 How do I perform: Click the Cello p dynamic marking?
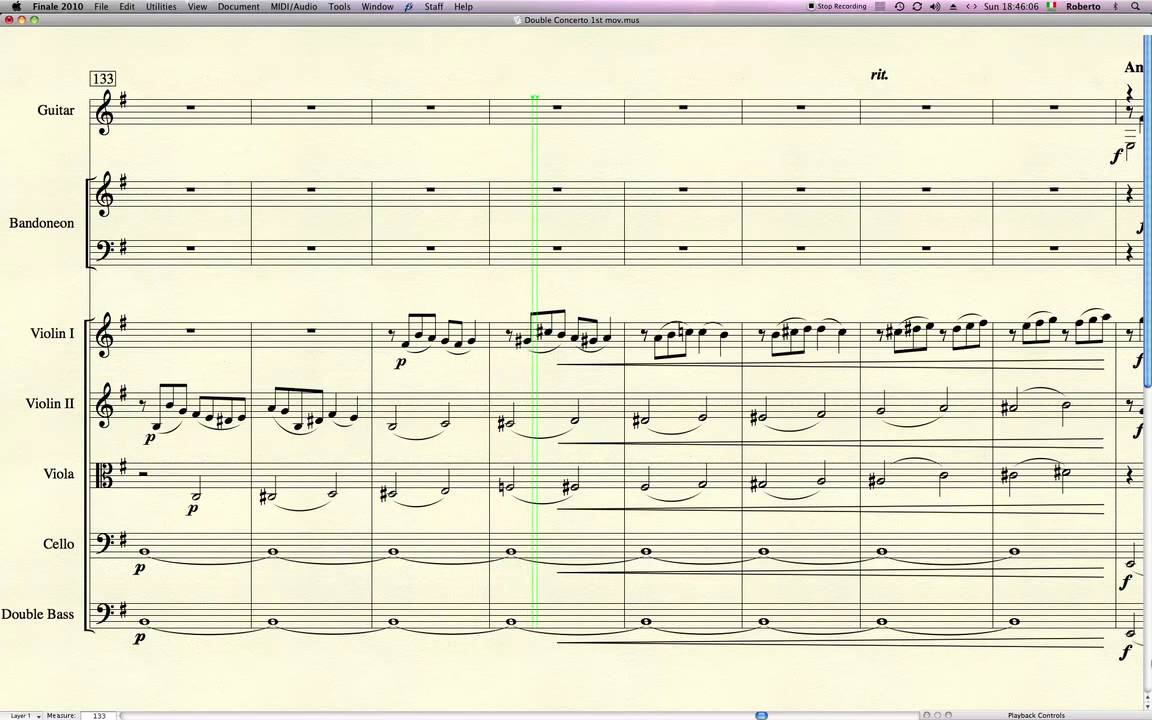140,567
